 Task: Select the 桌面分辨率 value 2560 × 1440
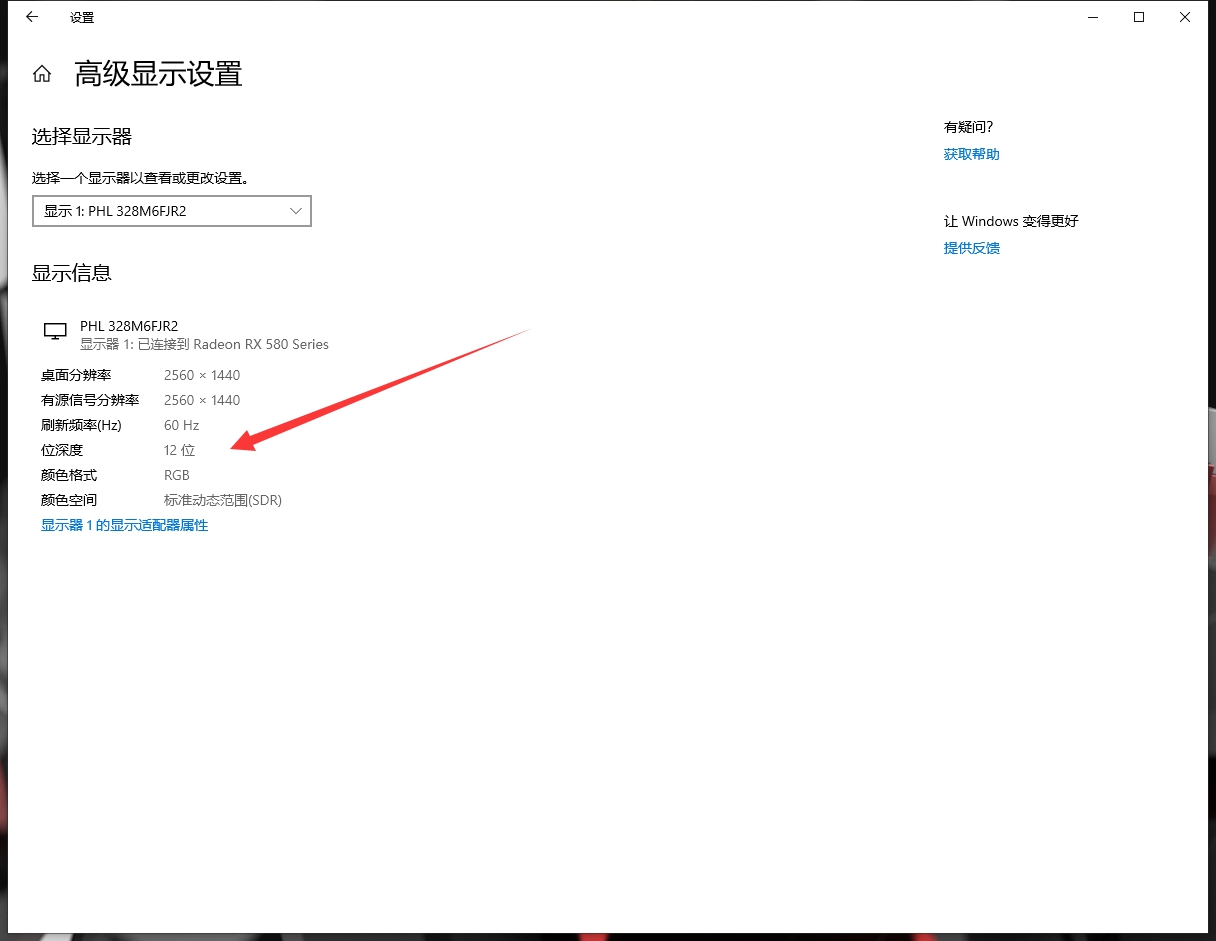(x=202, y=374)
